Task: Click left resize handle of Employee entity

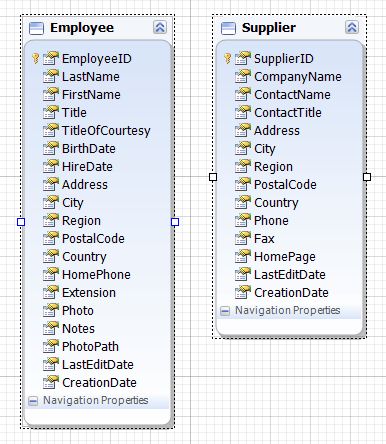Action: (x=21, y=222)
